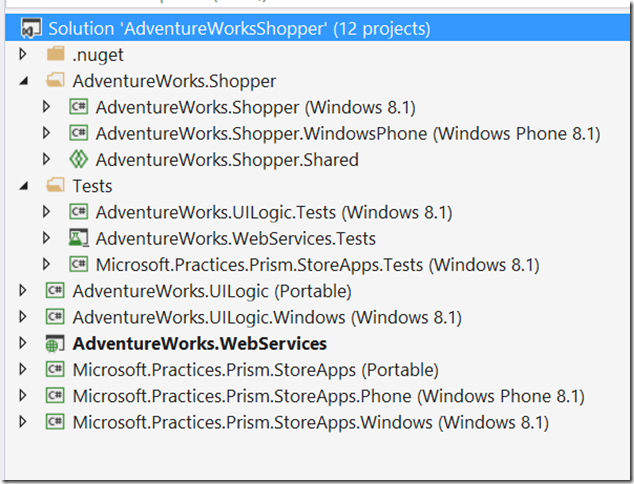Select Microsoft.Practices.Prism.StoreApps.Windows project

(x=311, y=423)
